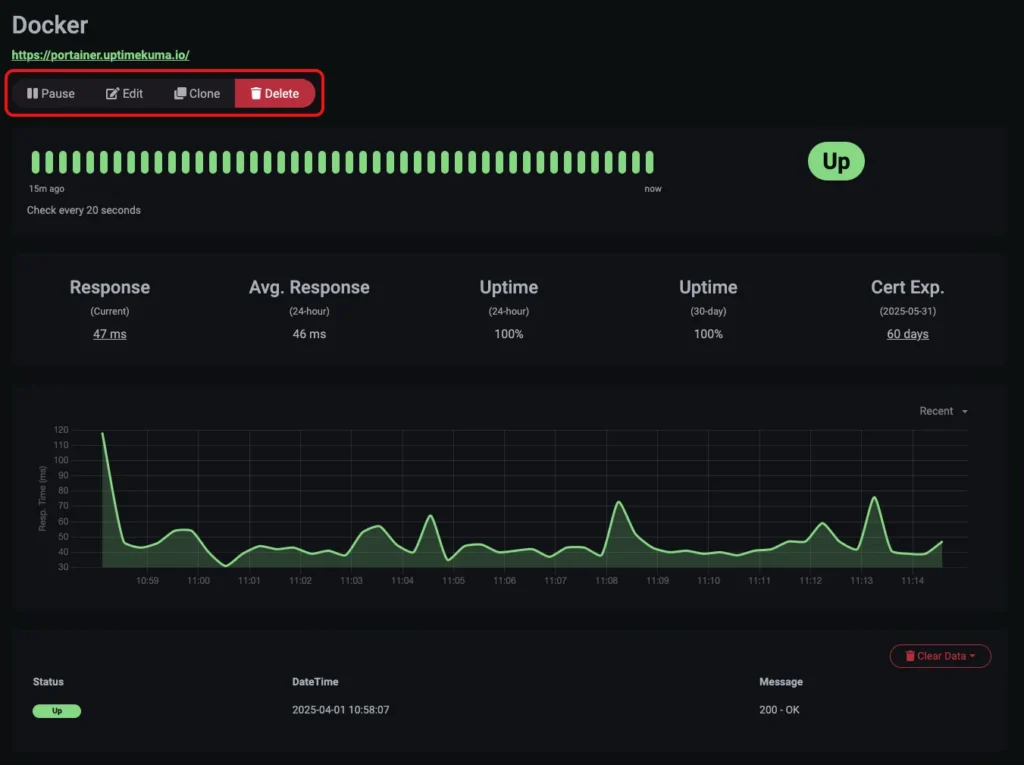Click 'Check every 20 seconds' text
1024x765 pixels.
(x=84, y=210)
